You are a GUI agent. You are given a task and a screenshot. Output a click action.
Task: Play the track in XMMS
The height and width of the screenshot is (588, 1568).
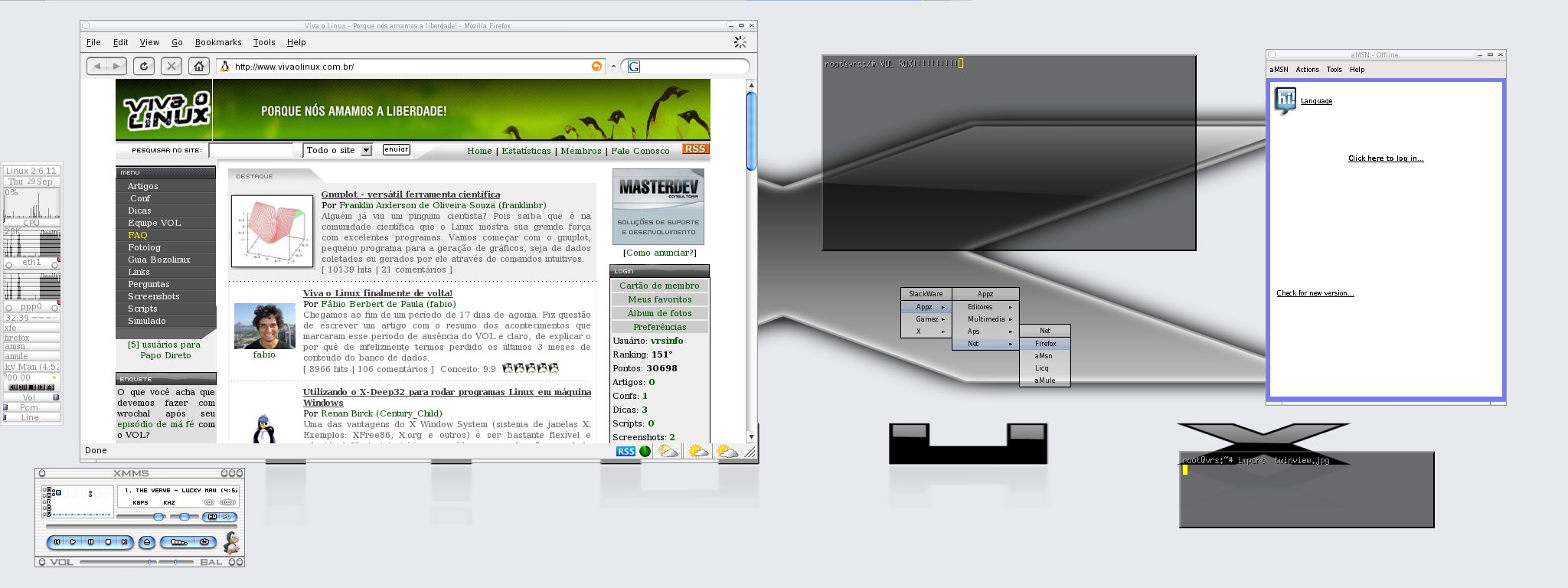(x=73, y=542)
